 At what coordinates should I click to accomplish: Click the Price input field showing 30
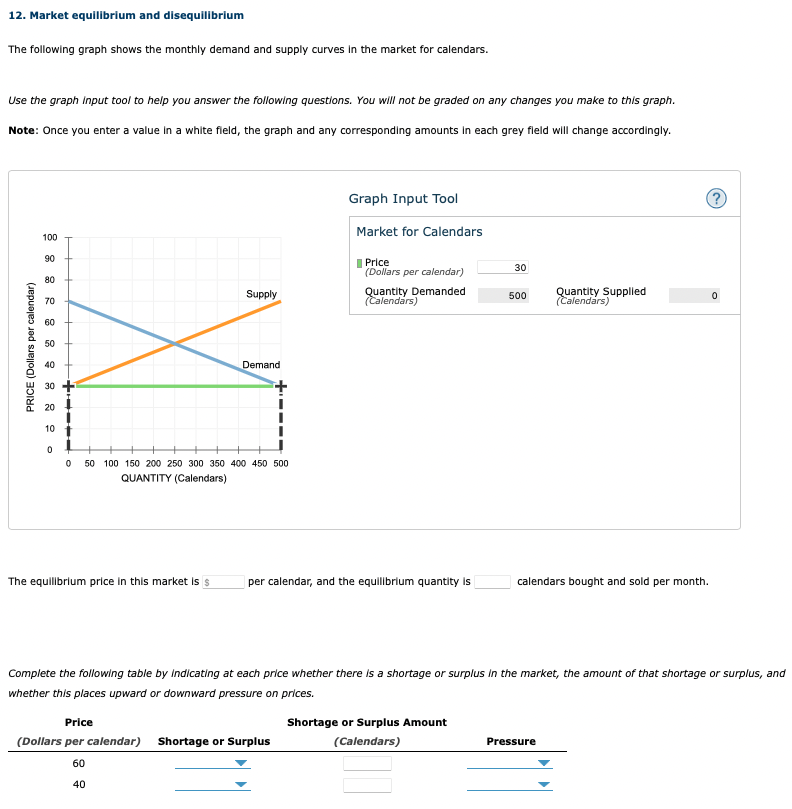coord(503,267)
